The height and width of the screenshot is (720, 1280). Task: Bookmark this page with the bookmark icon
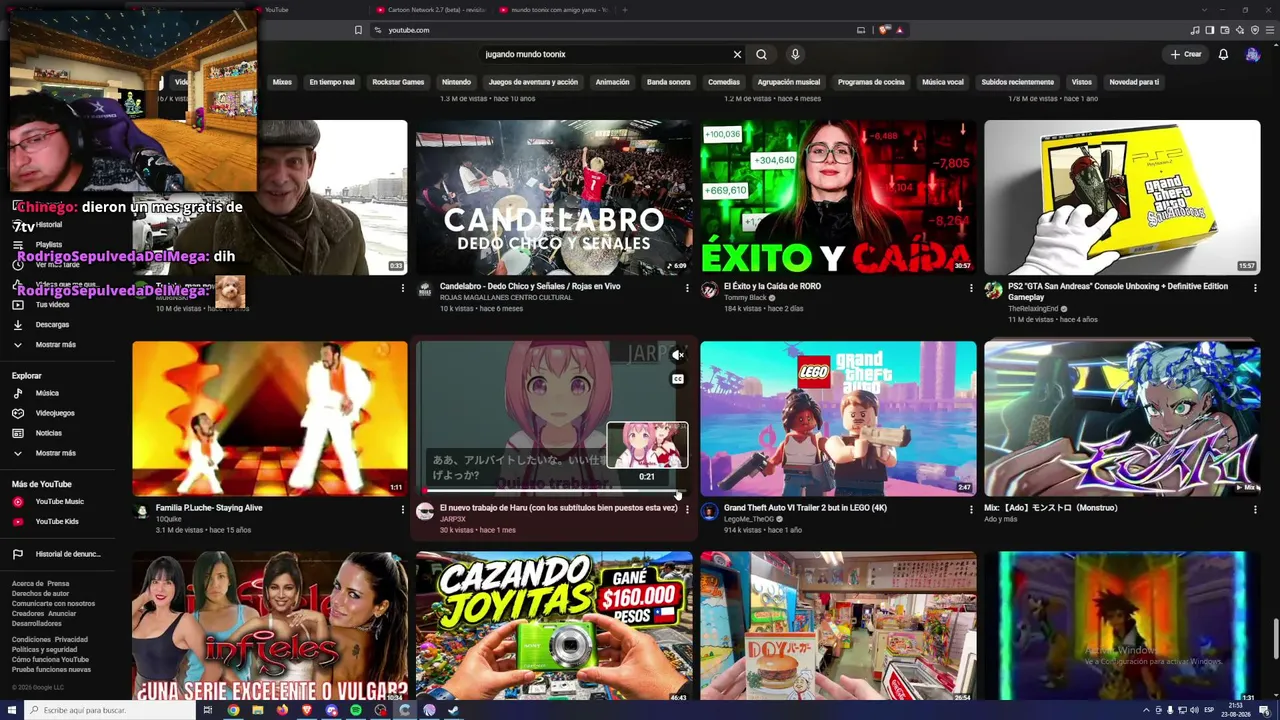(x=358, y=30)
